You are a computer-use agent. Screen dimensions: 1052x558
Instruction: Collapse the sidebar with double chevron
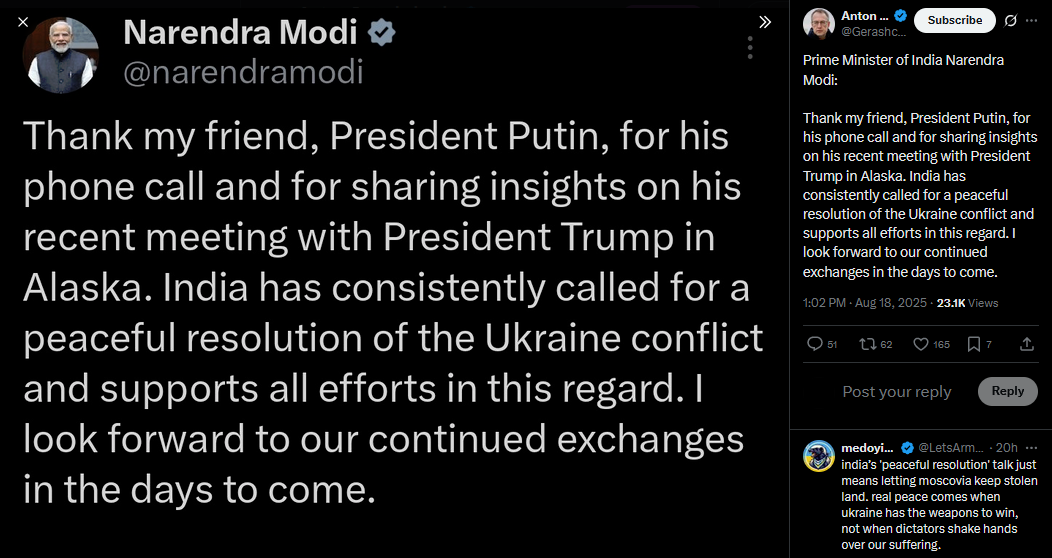765,21
